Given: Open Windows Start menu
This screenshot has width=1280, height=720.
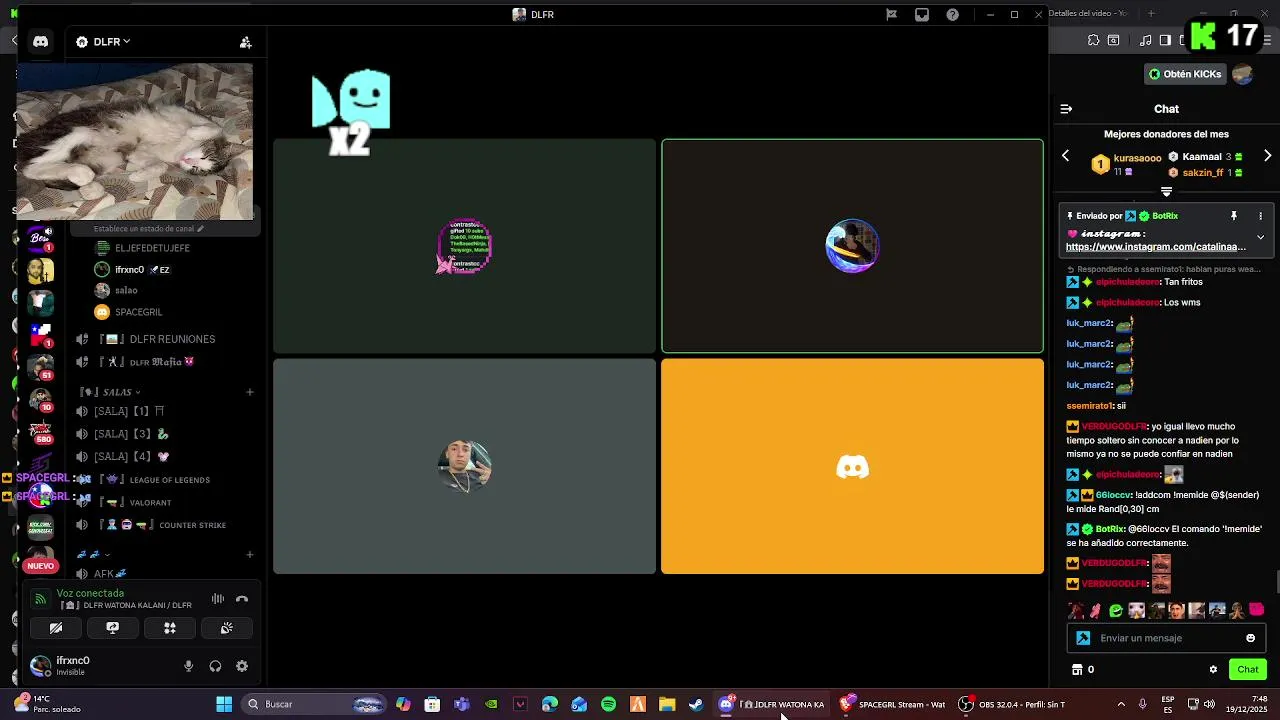Looking at the screenshot, I should pos(224,704).
